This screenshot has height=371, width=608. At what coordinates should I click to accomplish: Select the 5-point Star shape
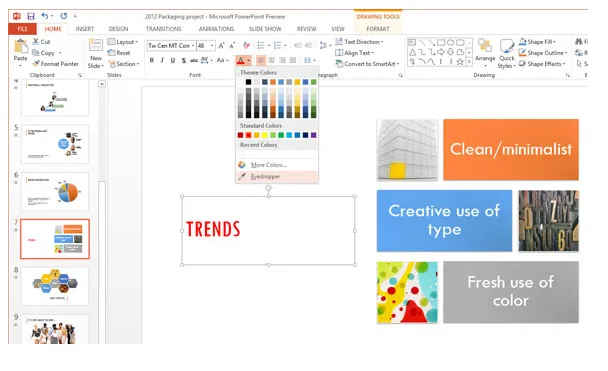460,62
